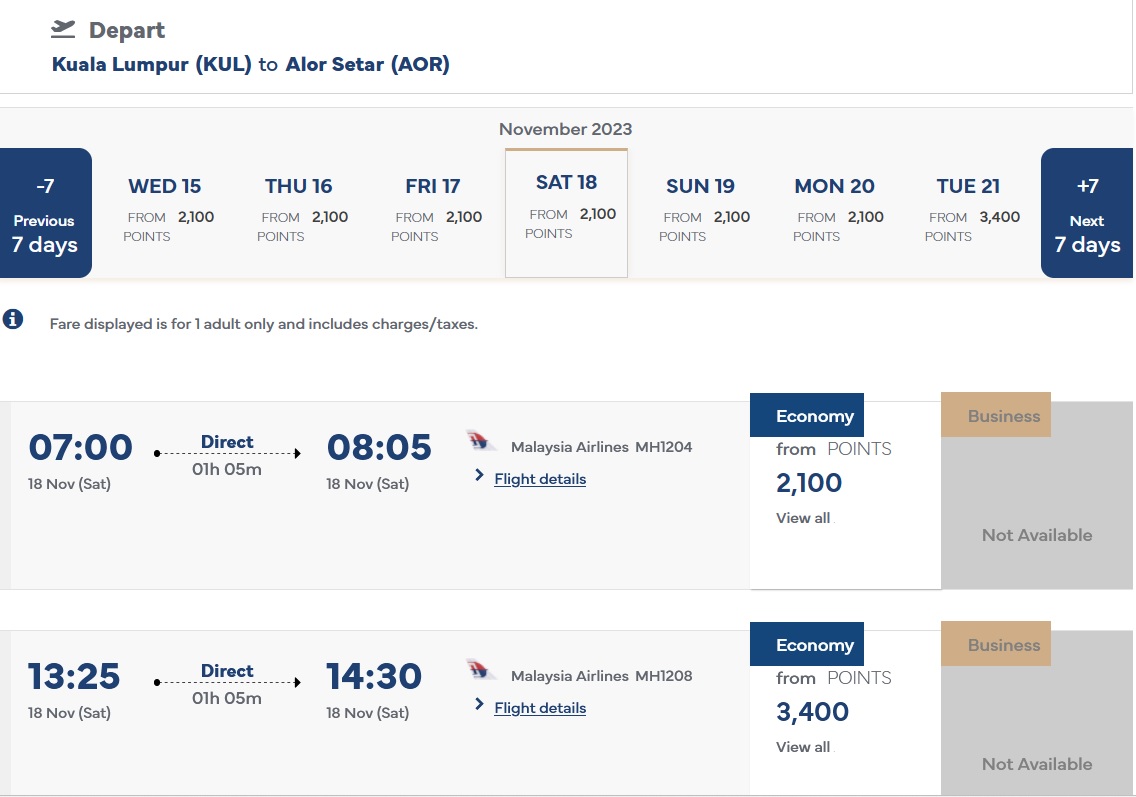The width and height of the screenshot is (1136, 797).
Task: Click the departing airplane icon
Action: tap(63, 29)
